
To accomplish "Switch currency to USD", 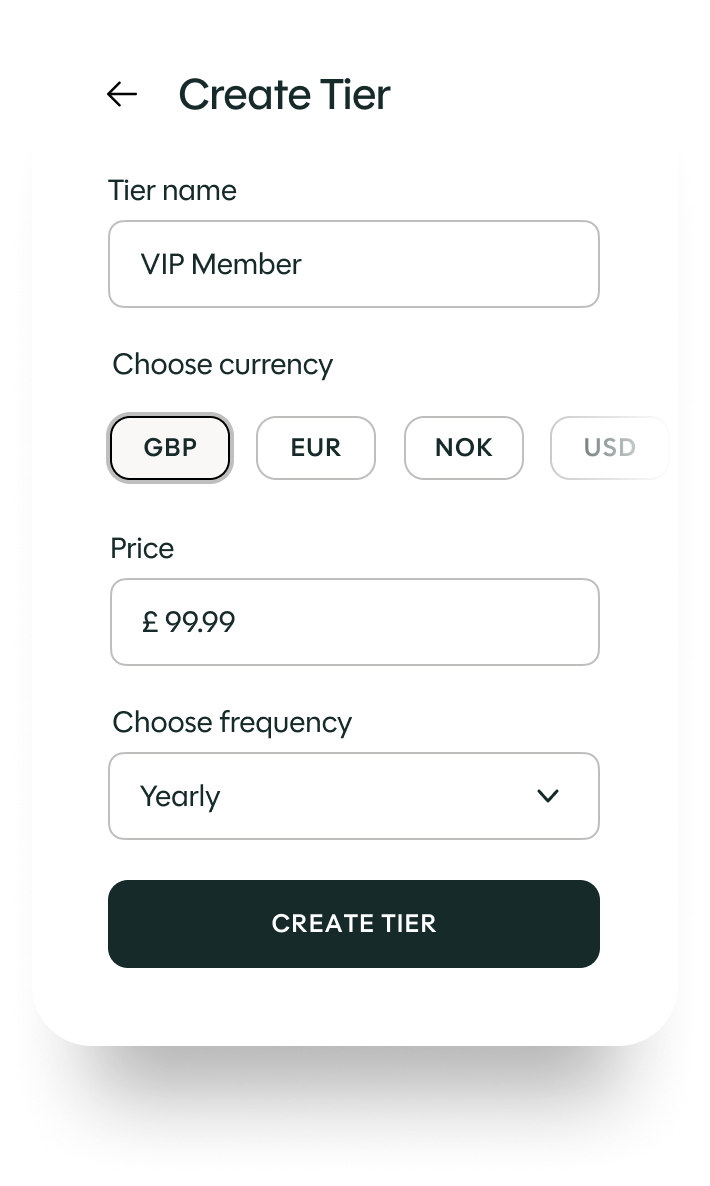I will pos(609,447).
